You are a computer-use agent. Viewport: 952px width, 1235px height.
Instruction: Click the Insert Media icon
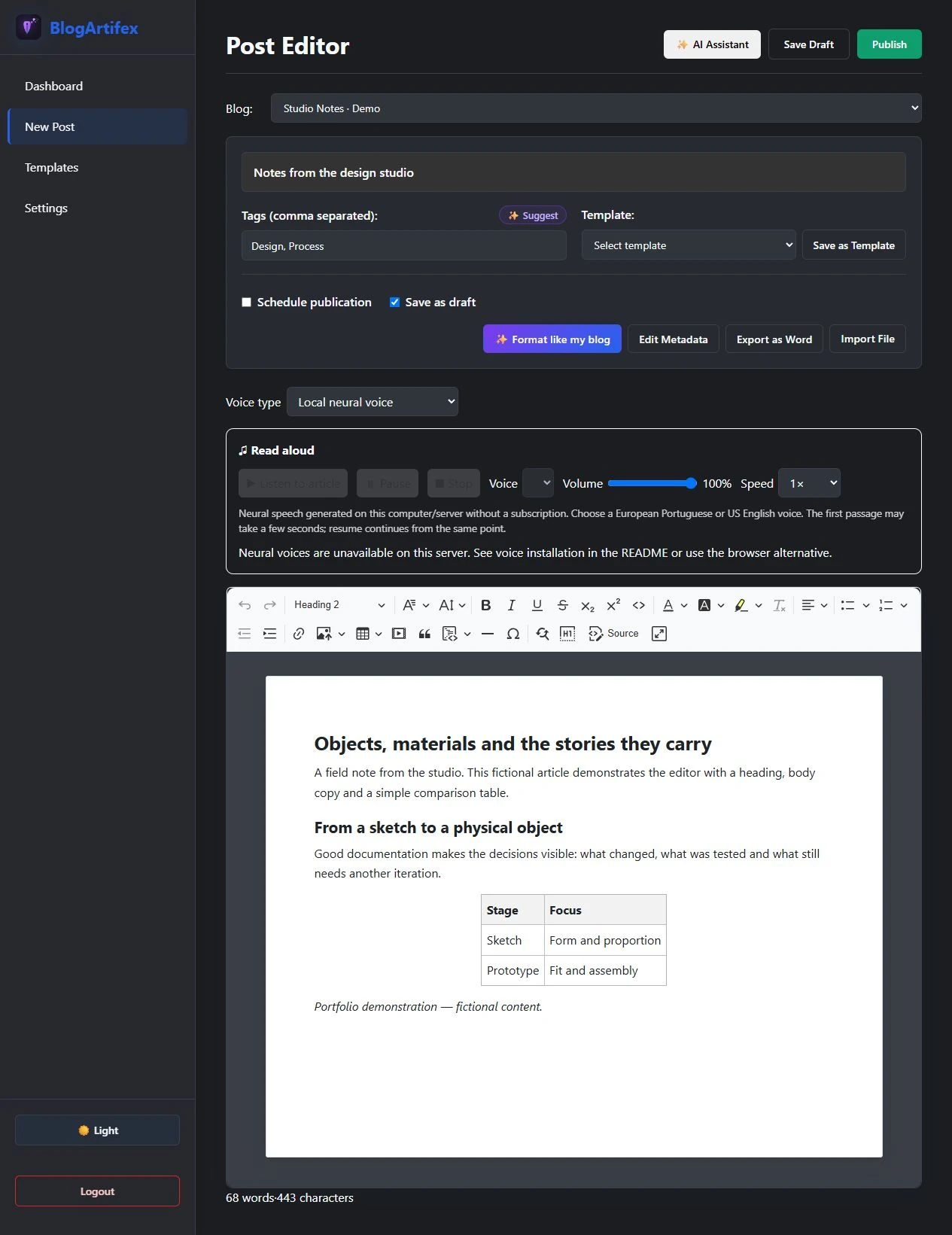pos(399,634)
